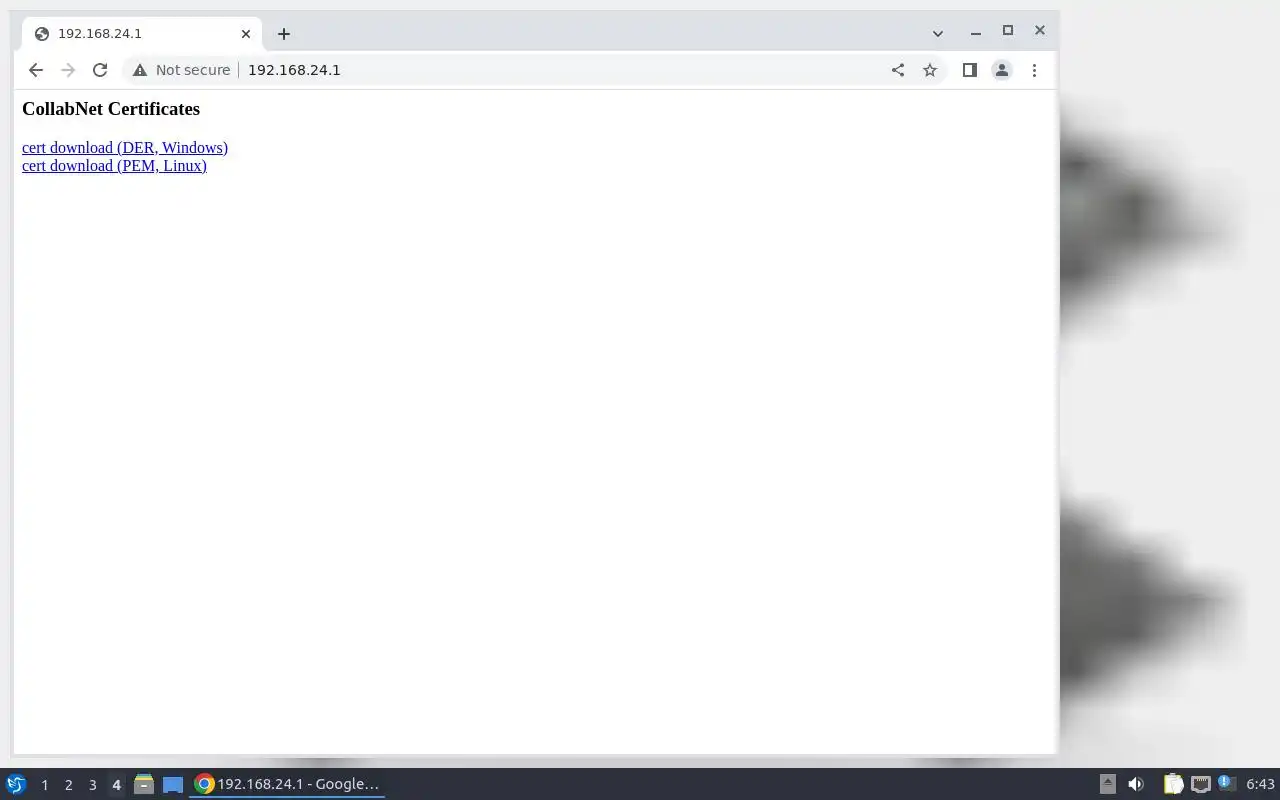This screenshot has height=800, width=1280.
Task: Minimize the Chrome window
Action: click(x=976, y=33)
